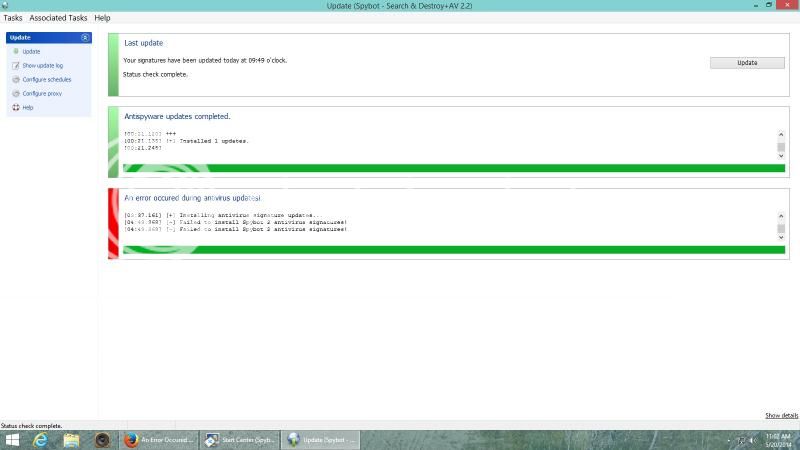Click the green Update icon in sidebar
The height and width of the screenshot is (450, 800).
point(16,51)
